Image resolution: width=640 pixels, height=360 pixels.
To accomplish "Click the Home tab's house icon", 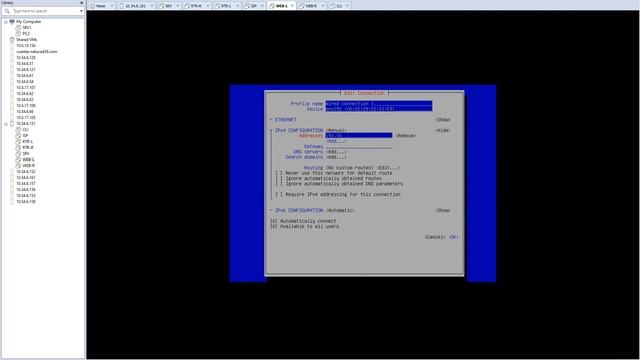I will [x=92, y=6].
